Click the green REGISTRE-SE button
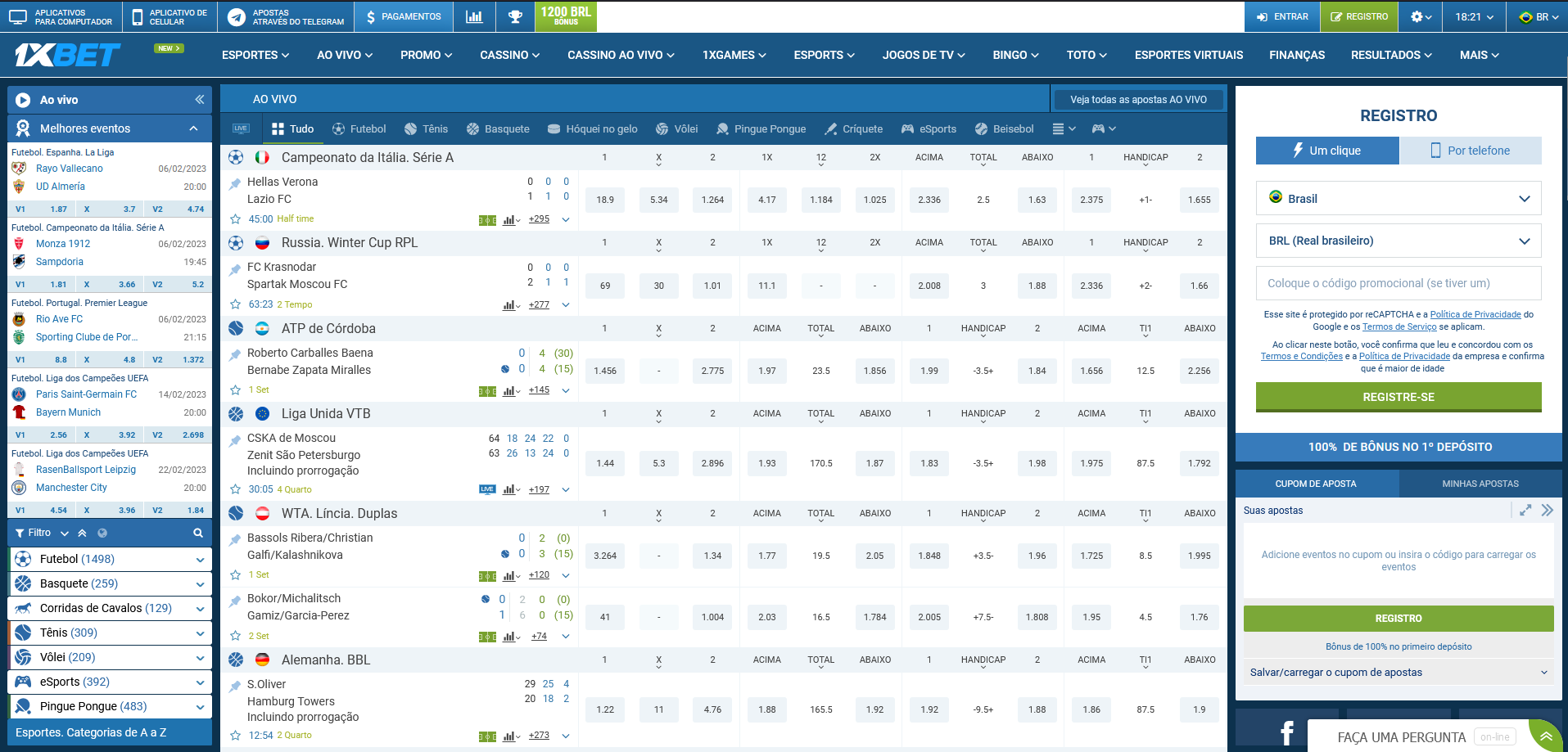Viewport: 1568px width, 752px height. coord(1398,397)
